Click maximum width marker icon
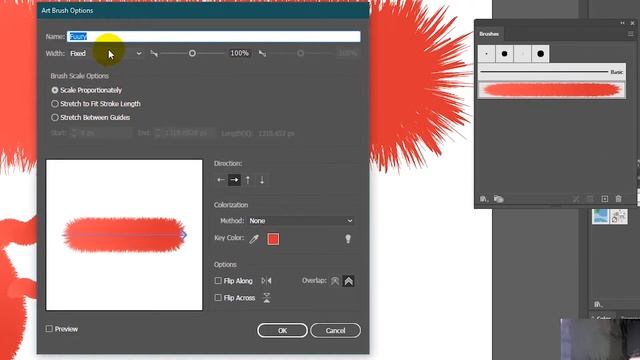Screen dimensions: 640x360 click(262, 53)
